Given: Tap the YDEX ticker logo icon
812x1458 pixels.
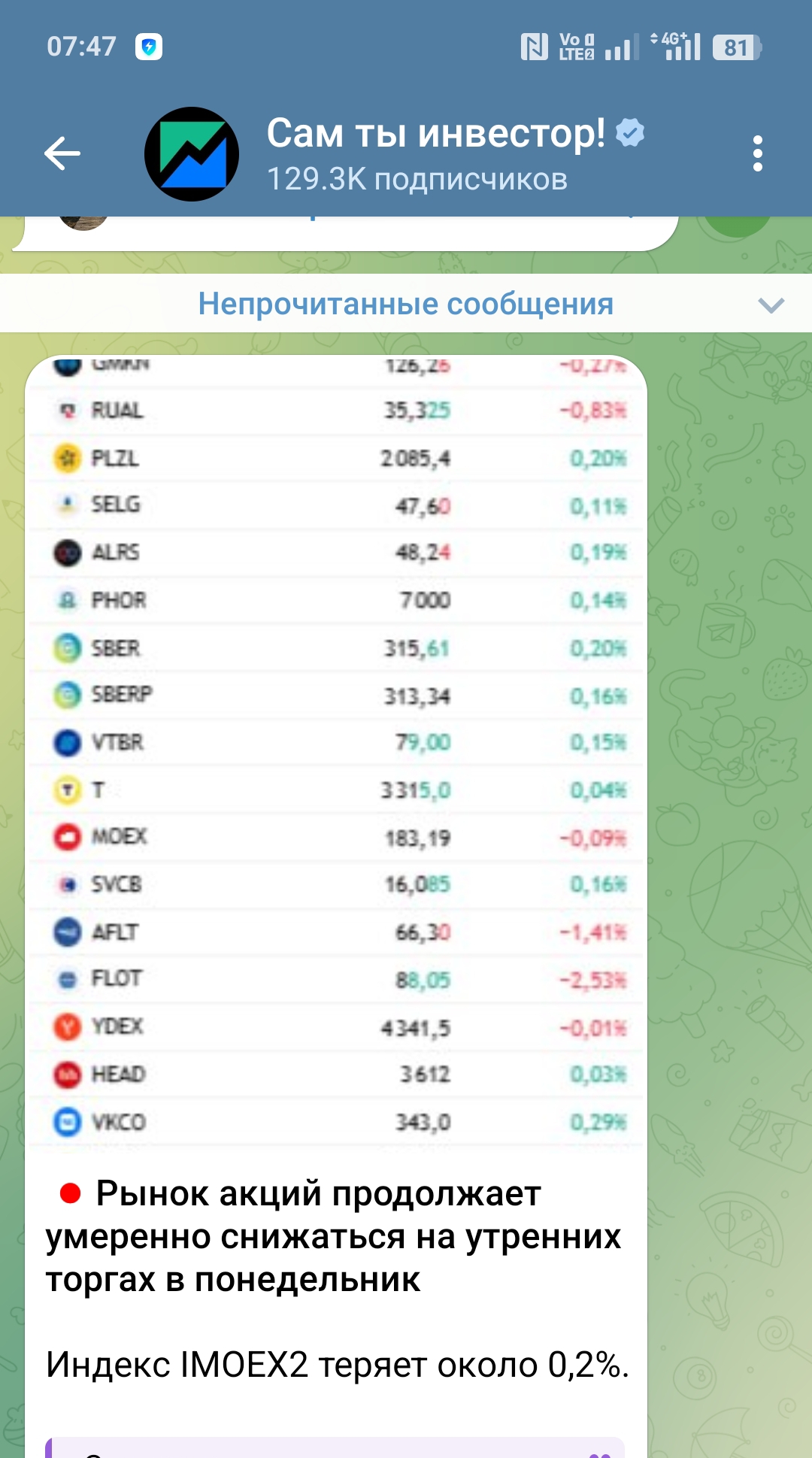Looking at the screenshot, I should 68,1026.
